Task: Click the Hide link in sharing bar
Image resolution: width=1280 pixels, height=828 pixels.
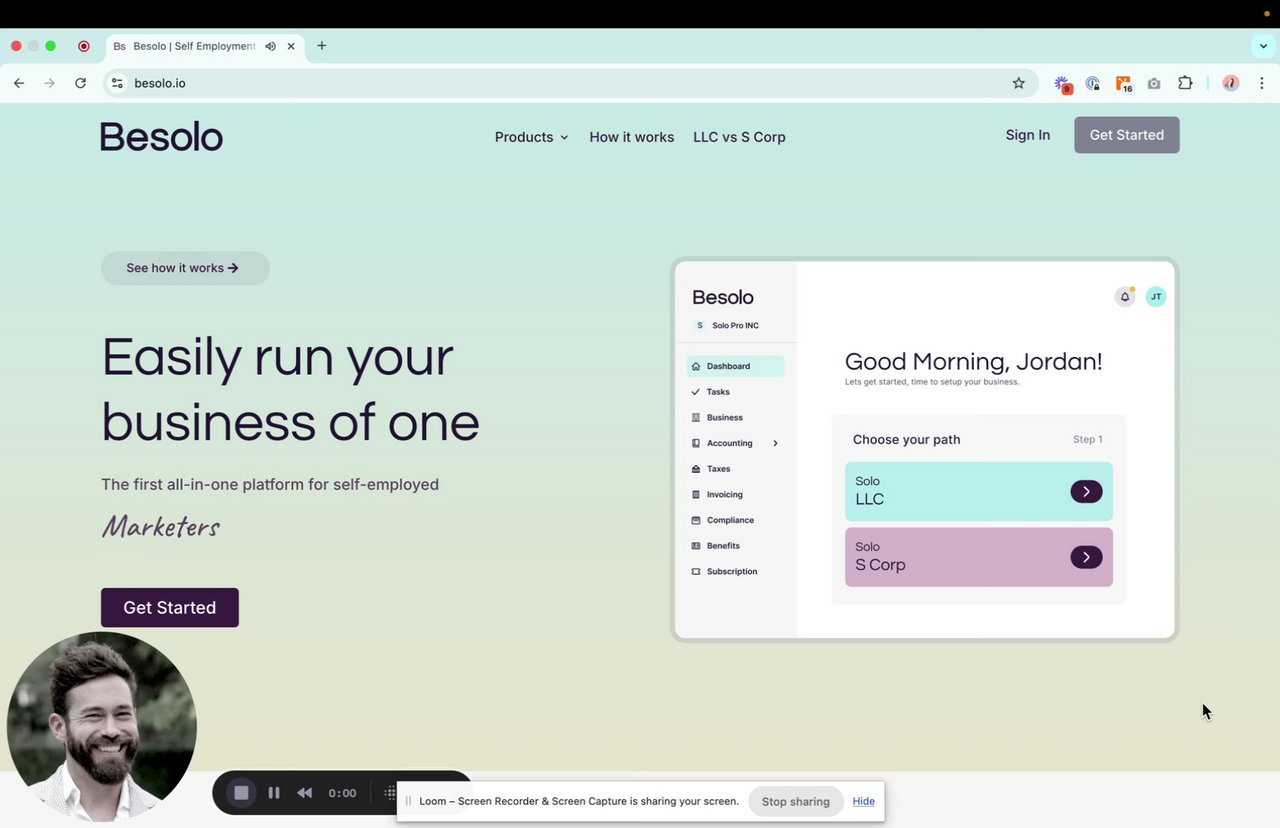Action: [x=863, y=801]
